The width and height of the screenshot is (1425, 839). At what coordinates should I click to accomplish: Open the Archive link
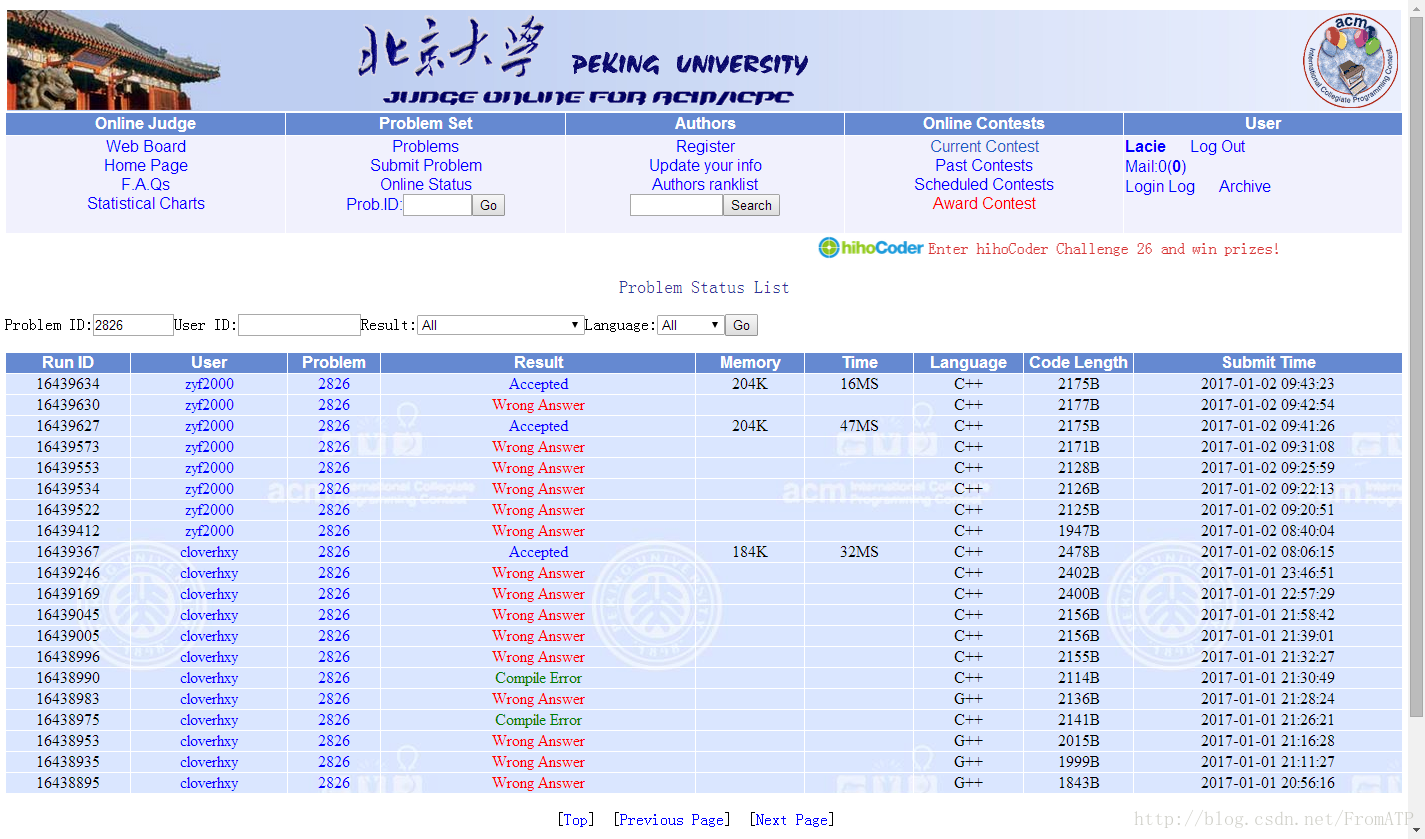(x=1245, y=186)
